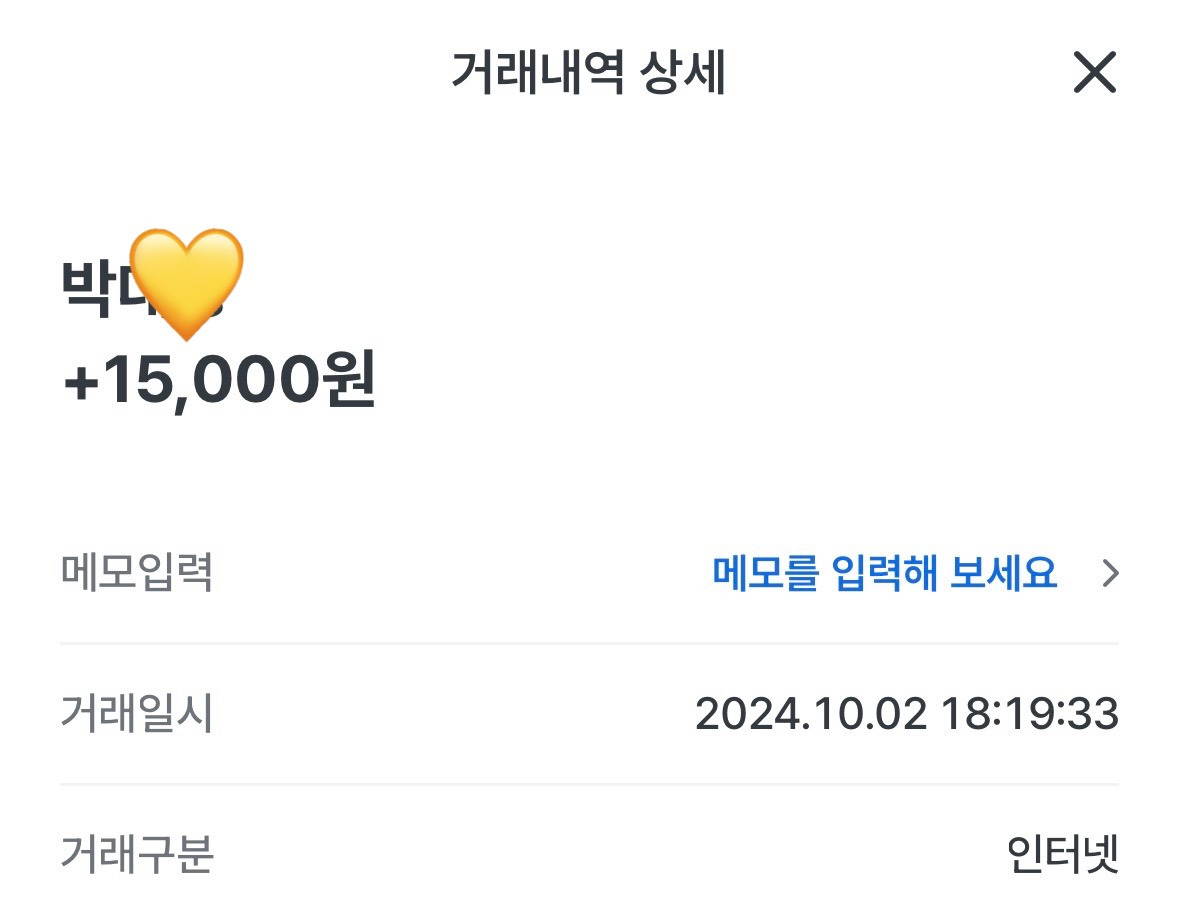
Task: Select the 18:19:33 time value
Action: pos(1029,713)
